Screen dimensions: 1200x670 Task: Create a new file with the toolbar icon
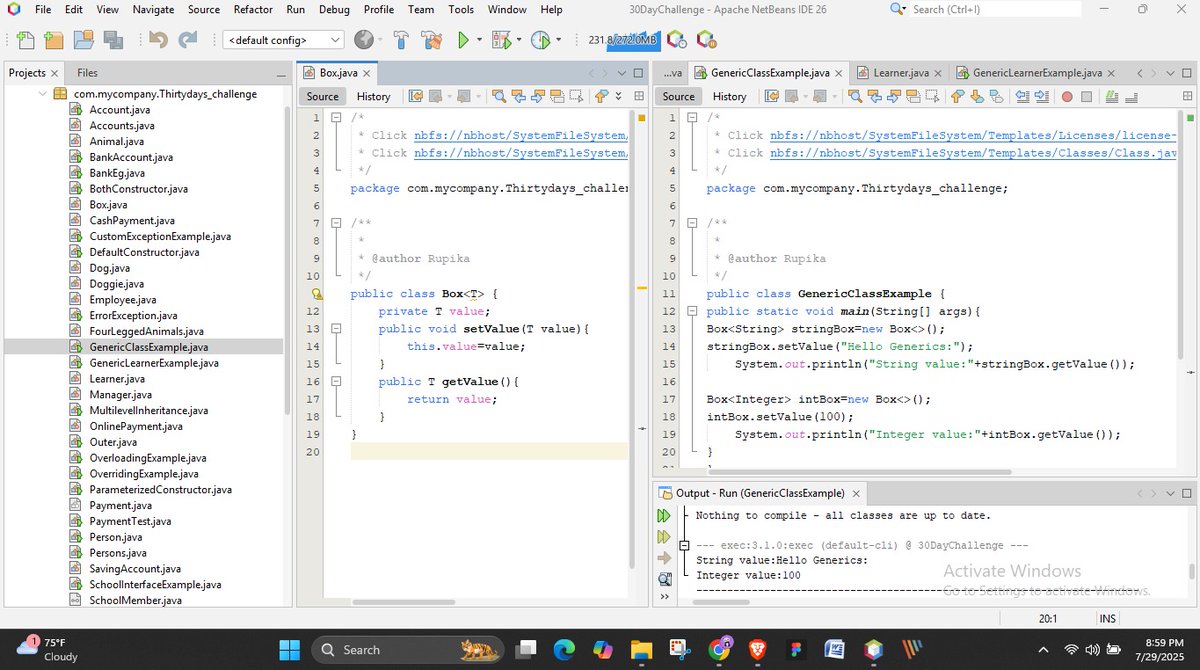tap(25, 40)
